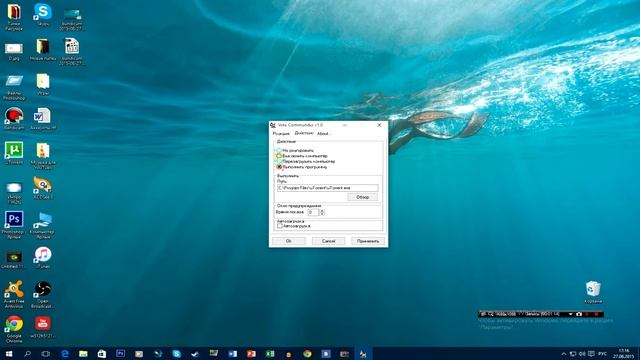Open PowerPoint from the taskbar
640x360 pixels.
coord(251,354)
